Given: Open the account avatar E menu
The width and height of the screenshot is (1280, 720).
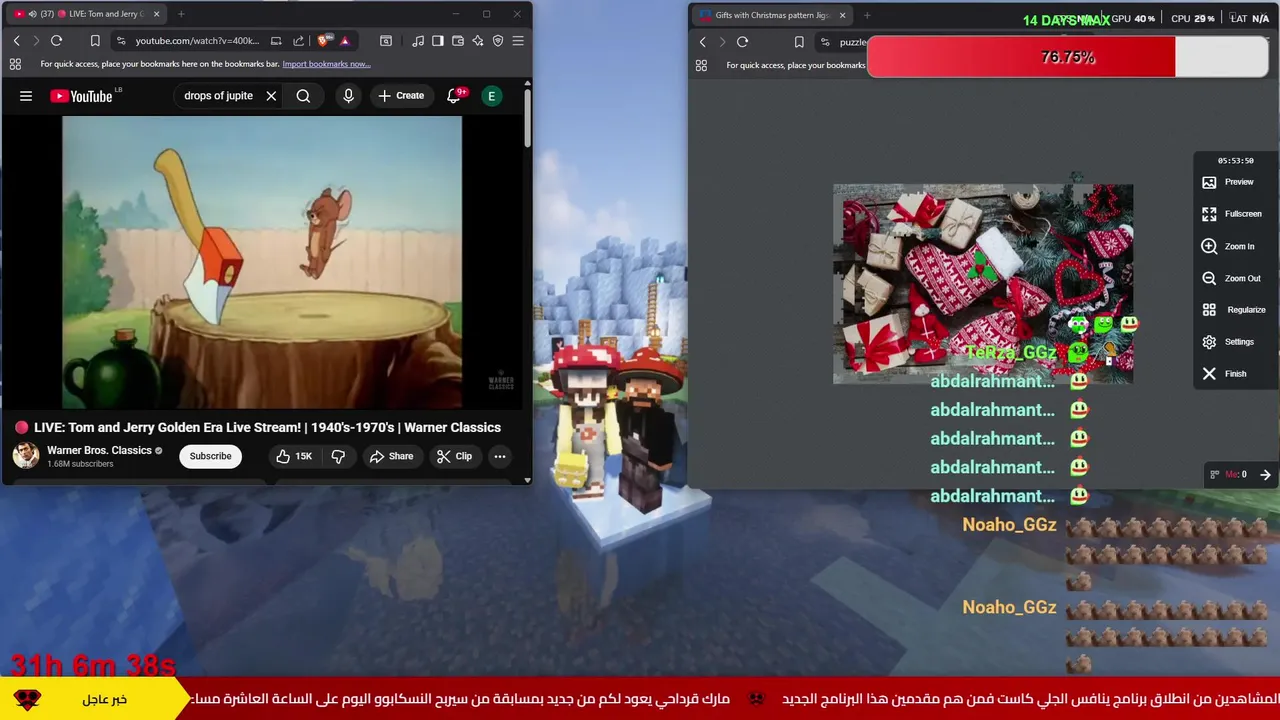Looking at the screenshot, I should coord(491,96).
